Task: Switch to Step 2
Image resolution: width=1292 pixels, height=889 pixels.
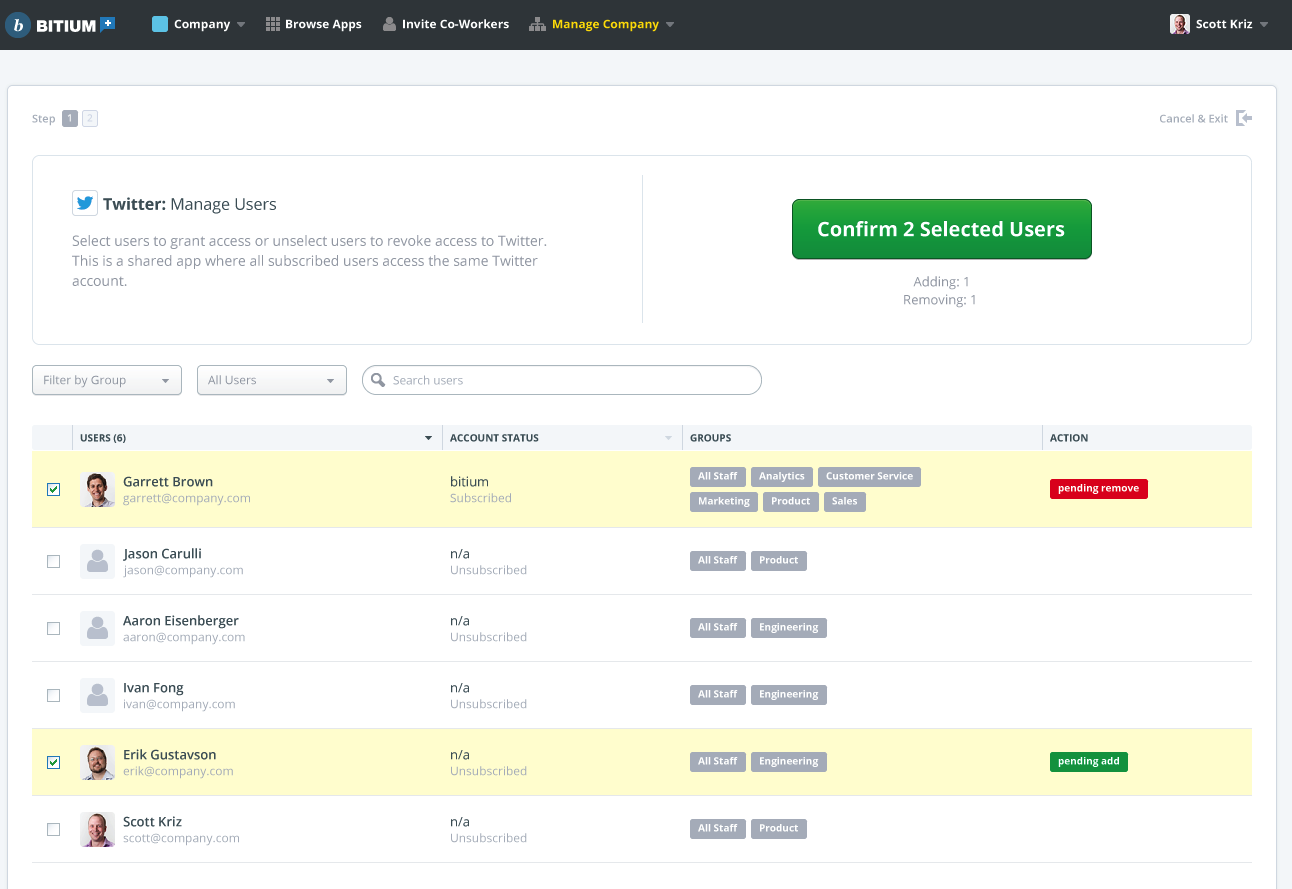Action: pos(89,118)
